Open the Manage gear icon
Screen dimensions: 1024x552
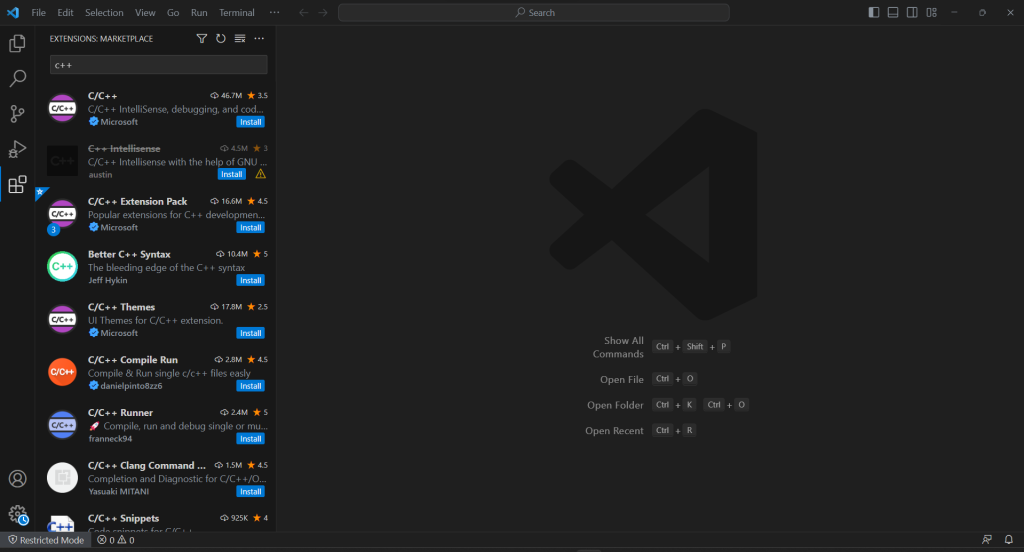click(17, 514)
